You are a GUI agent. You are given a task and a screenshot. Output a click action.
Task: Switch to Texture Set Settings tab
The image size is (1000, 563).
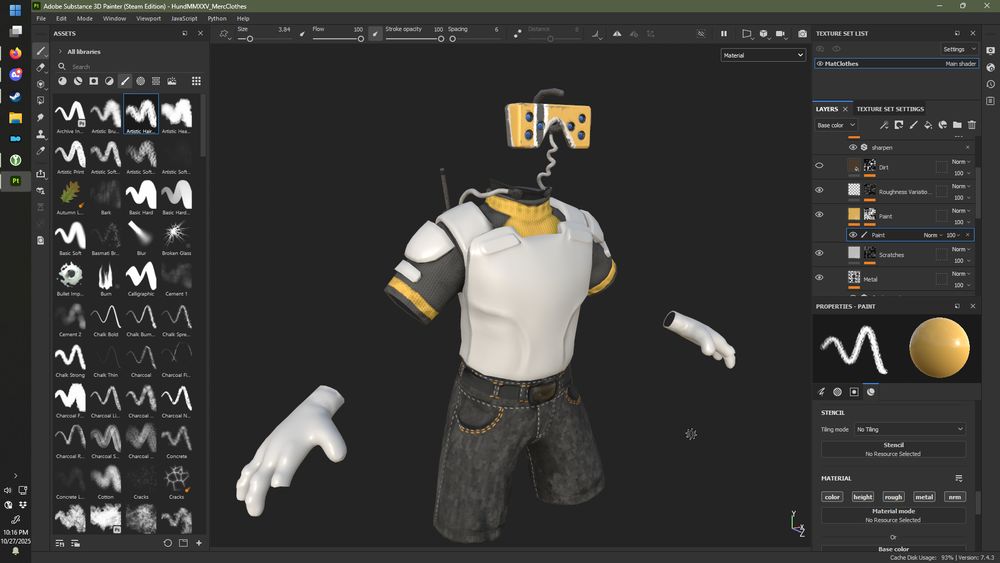890,109
